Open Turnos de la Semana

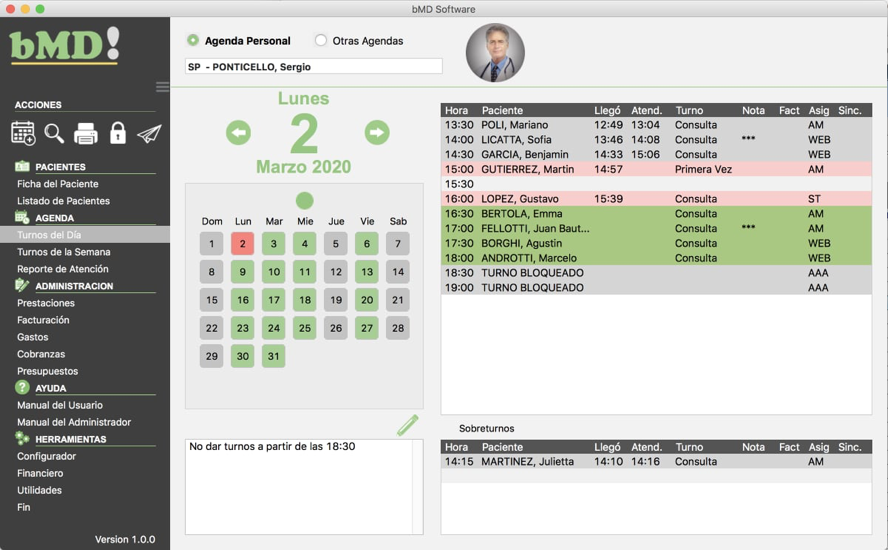[x=63, y=251]
